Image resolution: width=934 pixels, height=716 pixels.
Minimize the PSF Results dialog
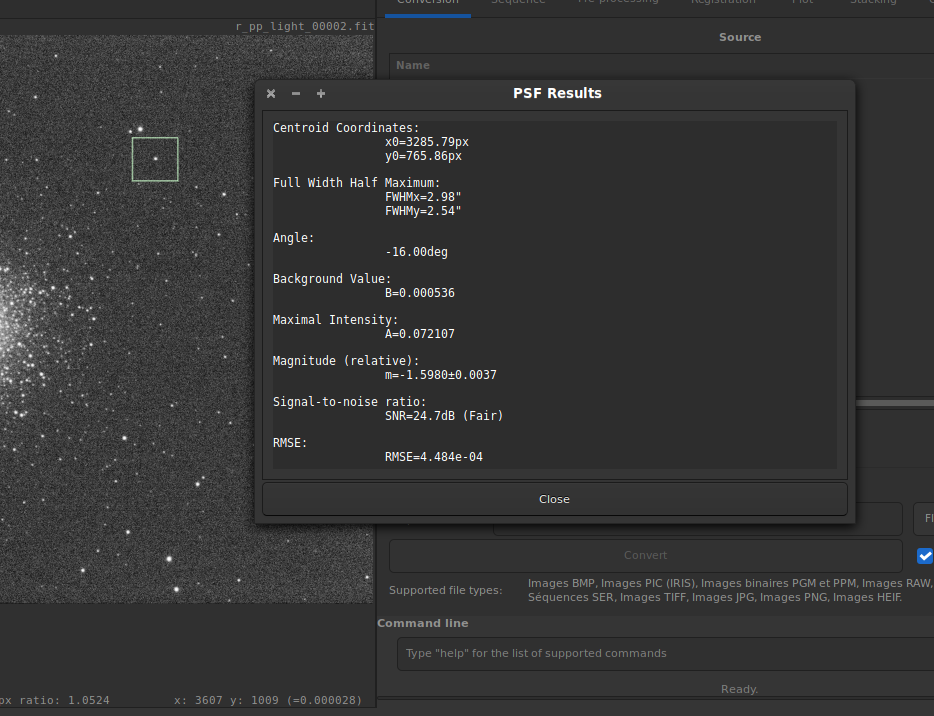point(296,94)
